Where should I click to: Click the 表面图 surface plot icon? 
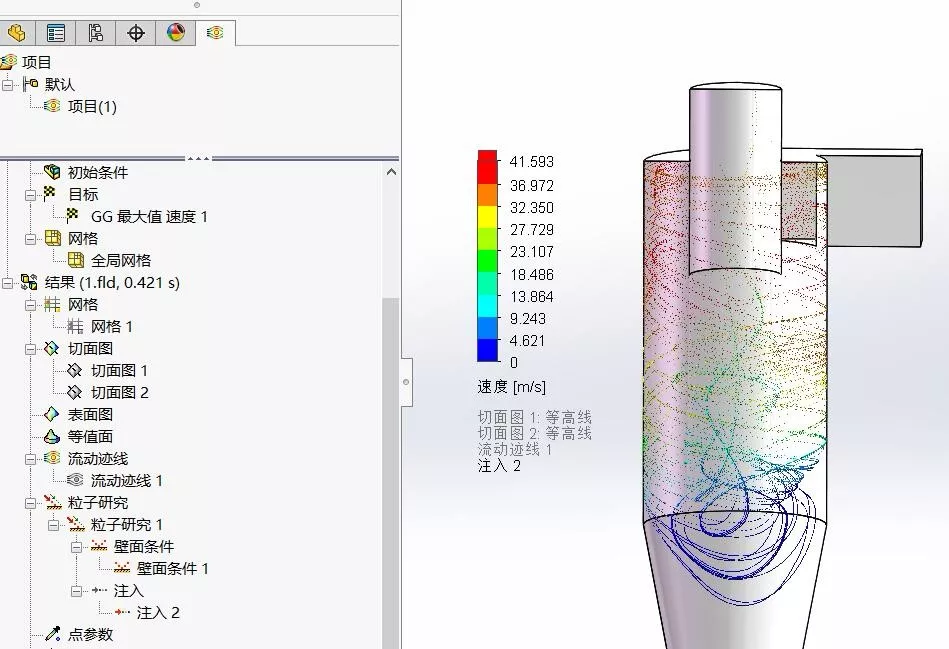tap(53, 414)
